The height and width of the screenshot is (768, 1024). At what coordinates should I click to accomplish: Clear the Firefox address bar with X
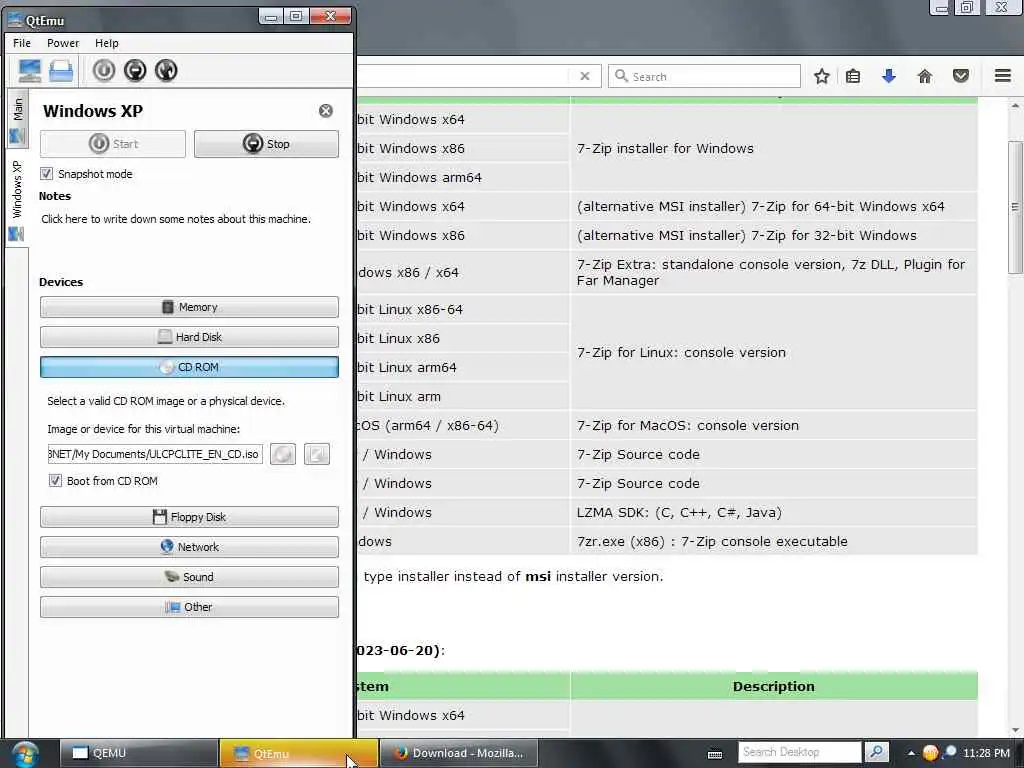585,76
